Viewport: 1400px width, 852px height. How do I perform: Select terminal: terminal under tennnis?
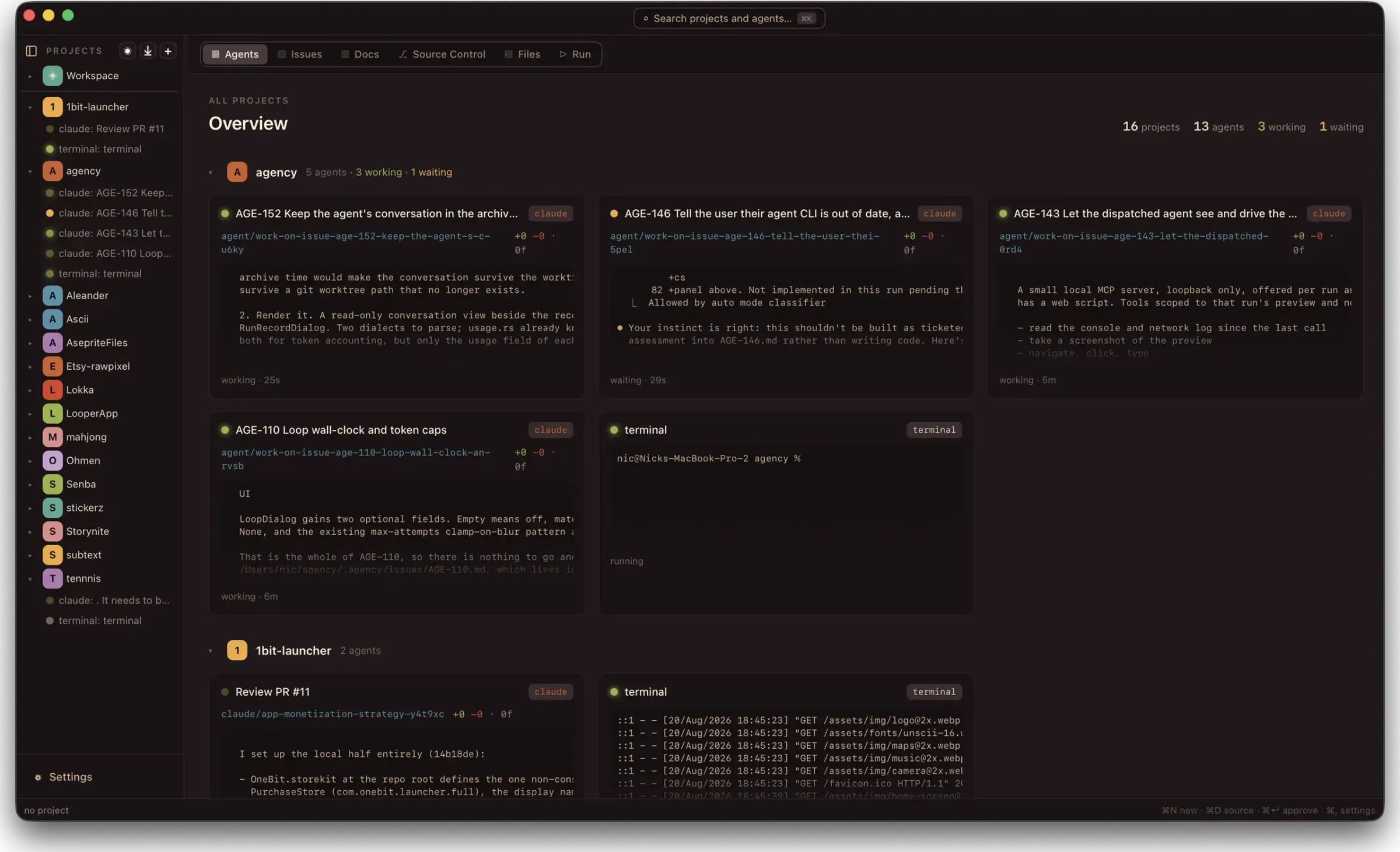pos(99,620)
